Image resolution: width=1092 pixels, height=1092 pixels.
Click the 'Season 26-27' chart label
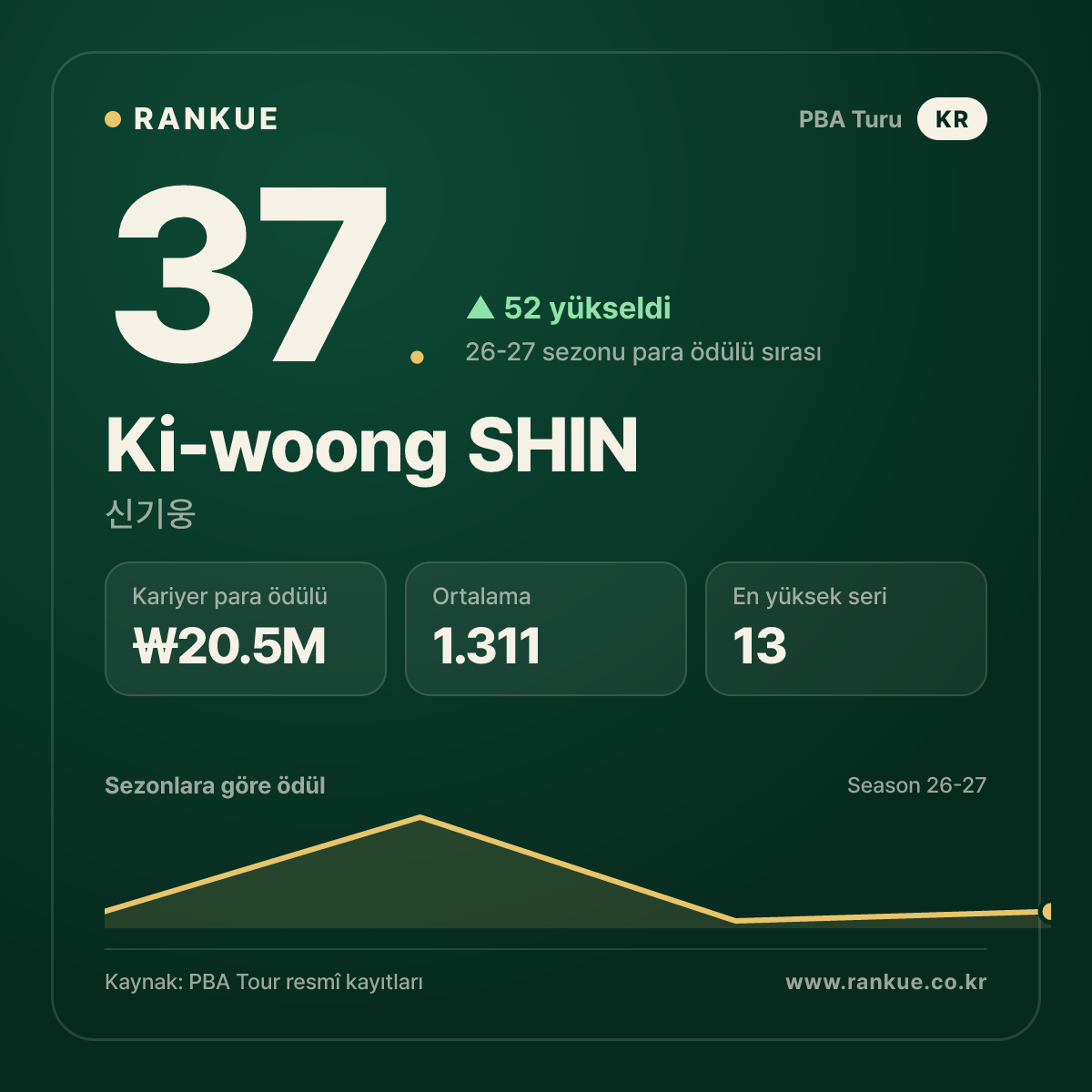point(916,785)
